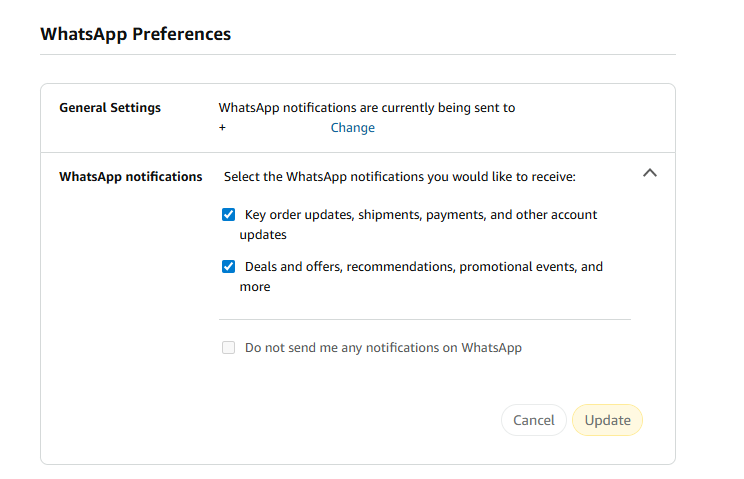Uncheck the Deals and offers checkbox
Viewport: 744px width, 479px height.
pyautogui.click(x=229, y=266)
